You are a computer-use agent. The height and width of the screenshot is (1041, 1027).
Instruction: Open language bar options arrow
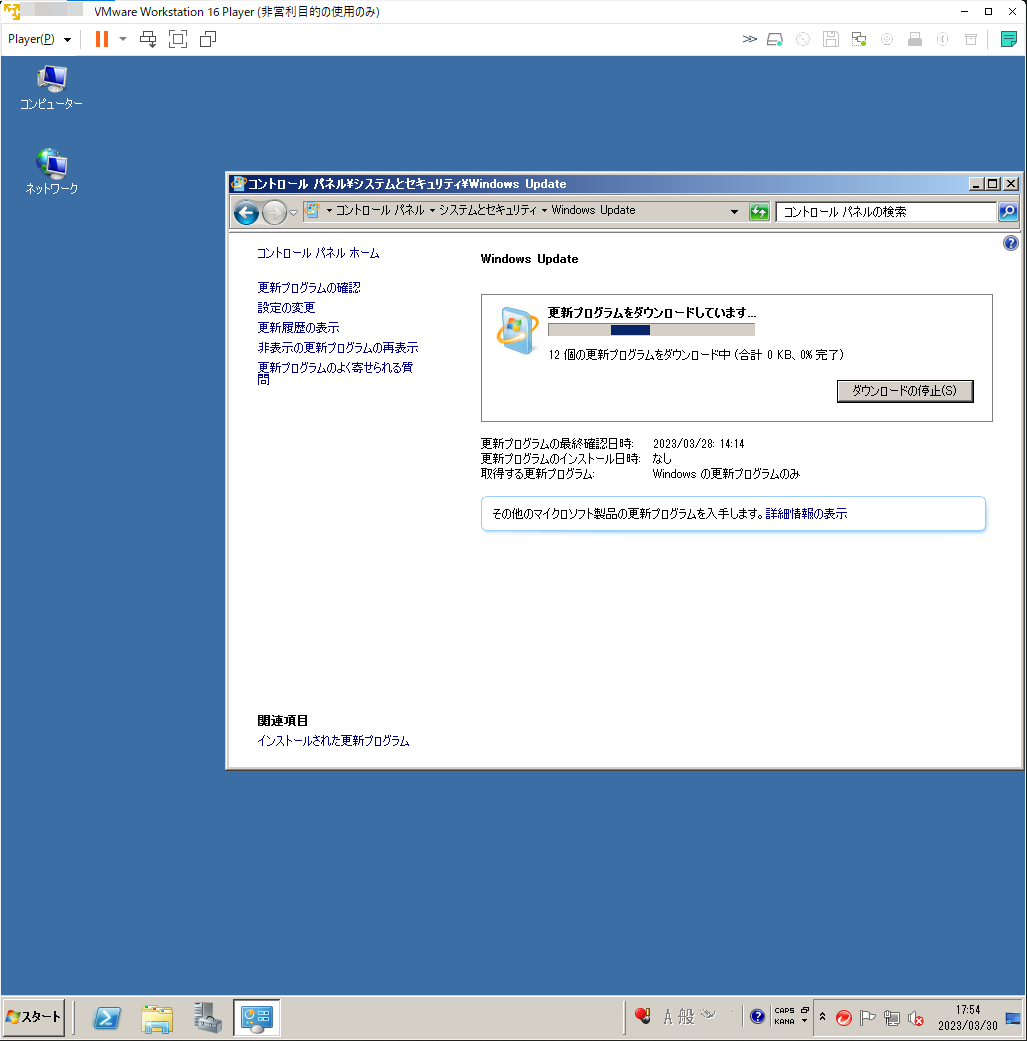tap(805, 1022)
